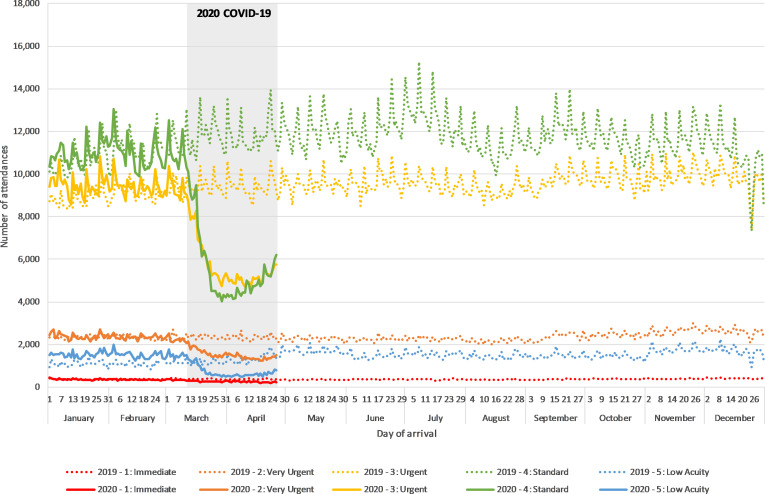Click the '2,000' y-axis value
The image size is (765, 494).
[x=29, y=344]
